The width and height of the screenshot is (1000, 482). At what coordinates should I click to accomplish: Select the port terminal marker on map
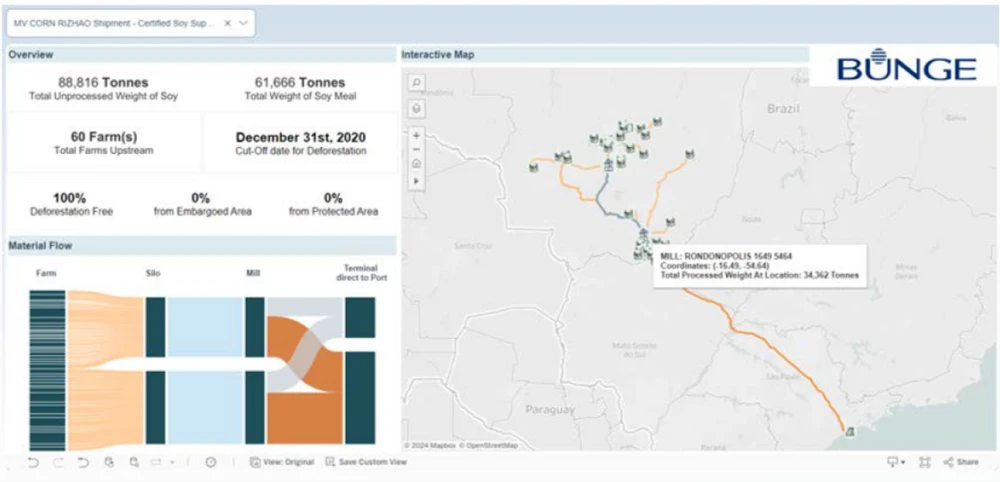tap(849, 431)
